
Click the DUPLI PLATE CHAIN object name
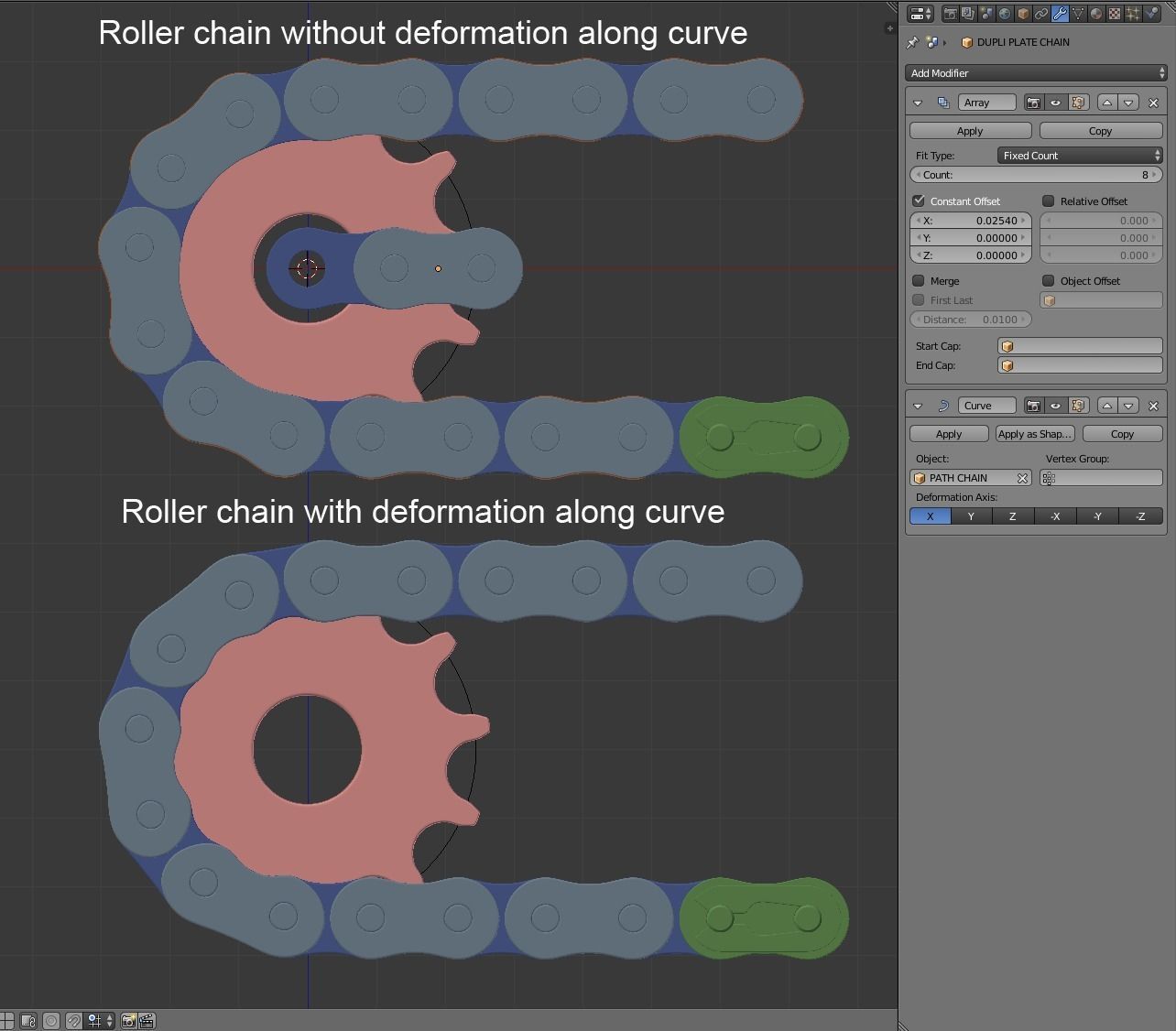click(1023, 42)
